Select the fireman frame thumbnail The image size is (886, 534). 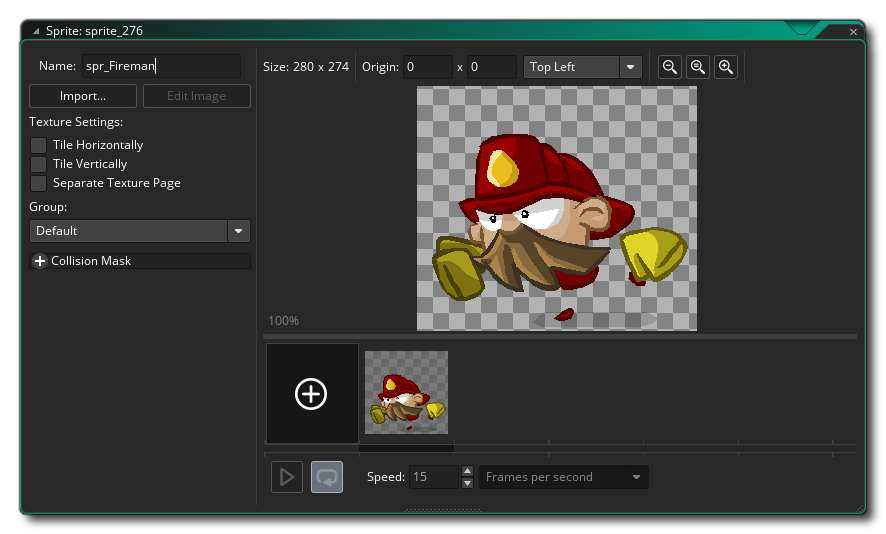point(406,392)
